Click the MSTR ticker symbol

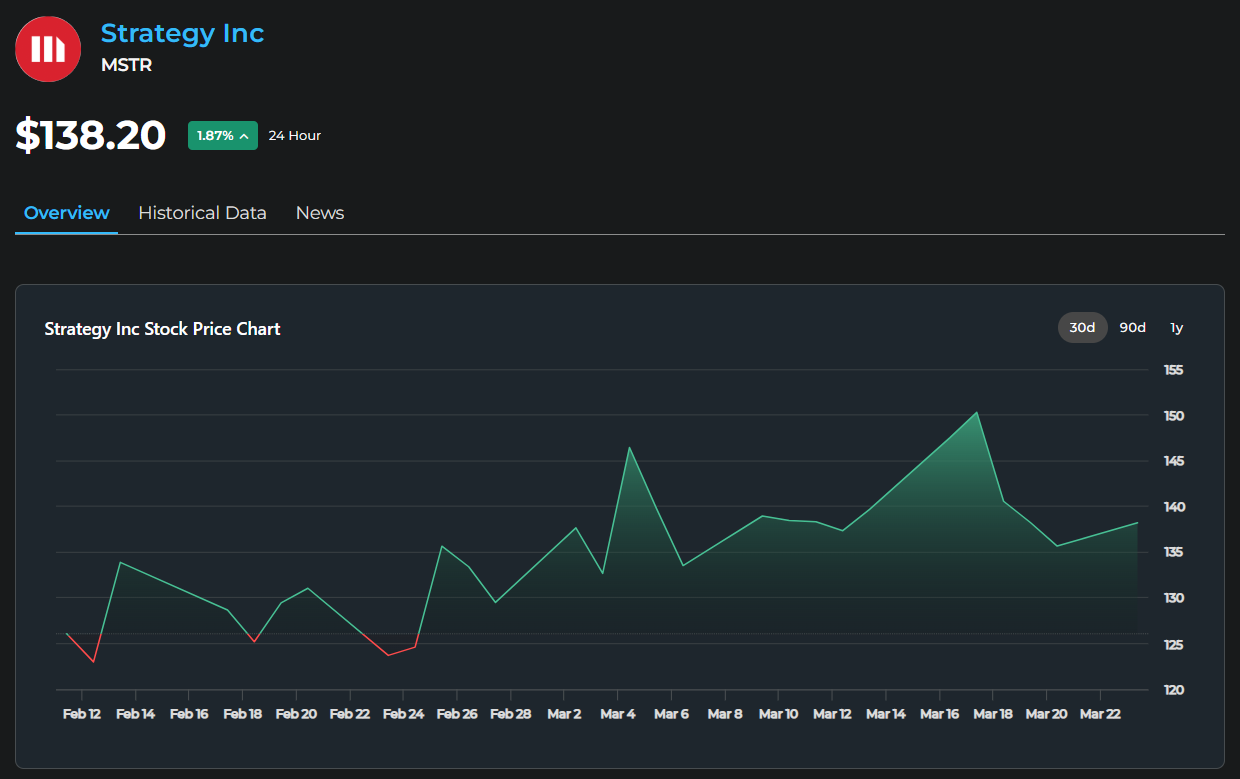coord(126,66)
